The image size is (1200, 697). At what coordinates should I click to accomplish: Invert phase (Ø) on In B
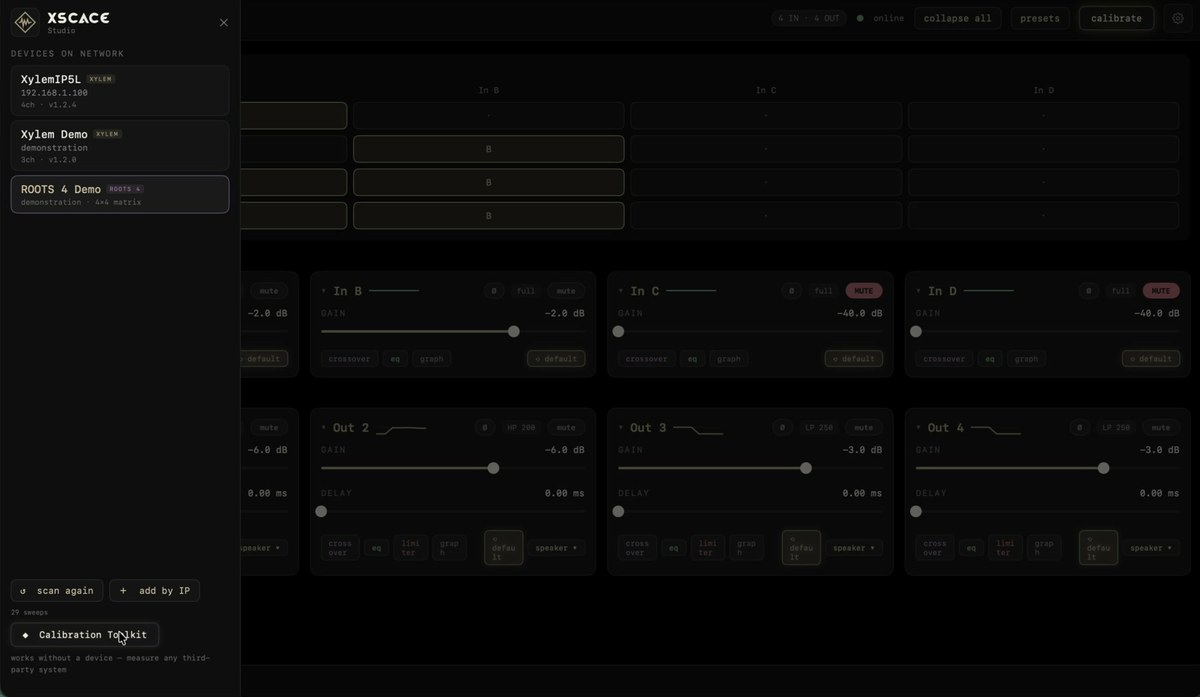493,291
